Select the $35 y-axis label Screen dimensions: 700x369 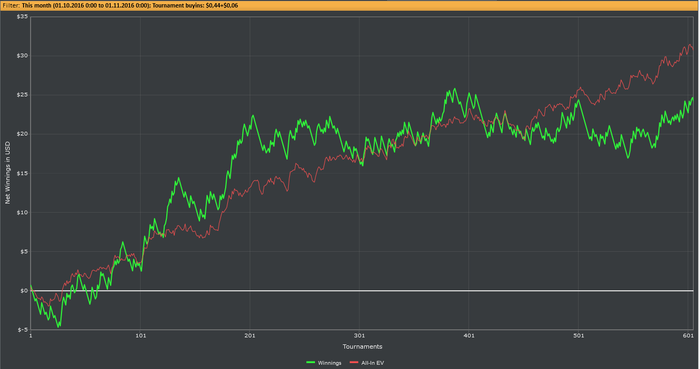pyautogui.click(x=22, y=17)
